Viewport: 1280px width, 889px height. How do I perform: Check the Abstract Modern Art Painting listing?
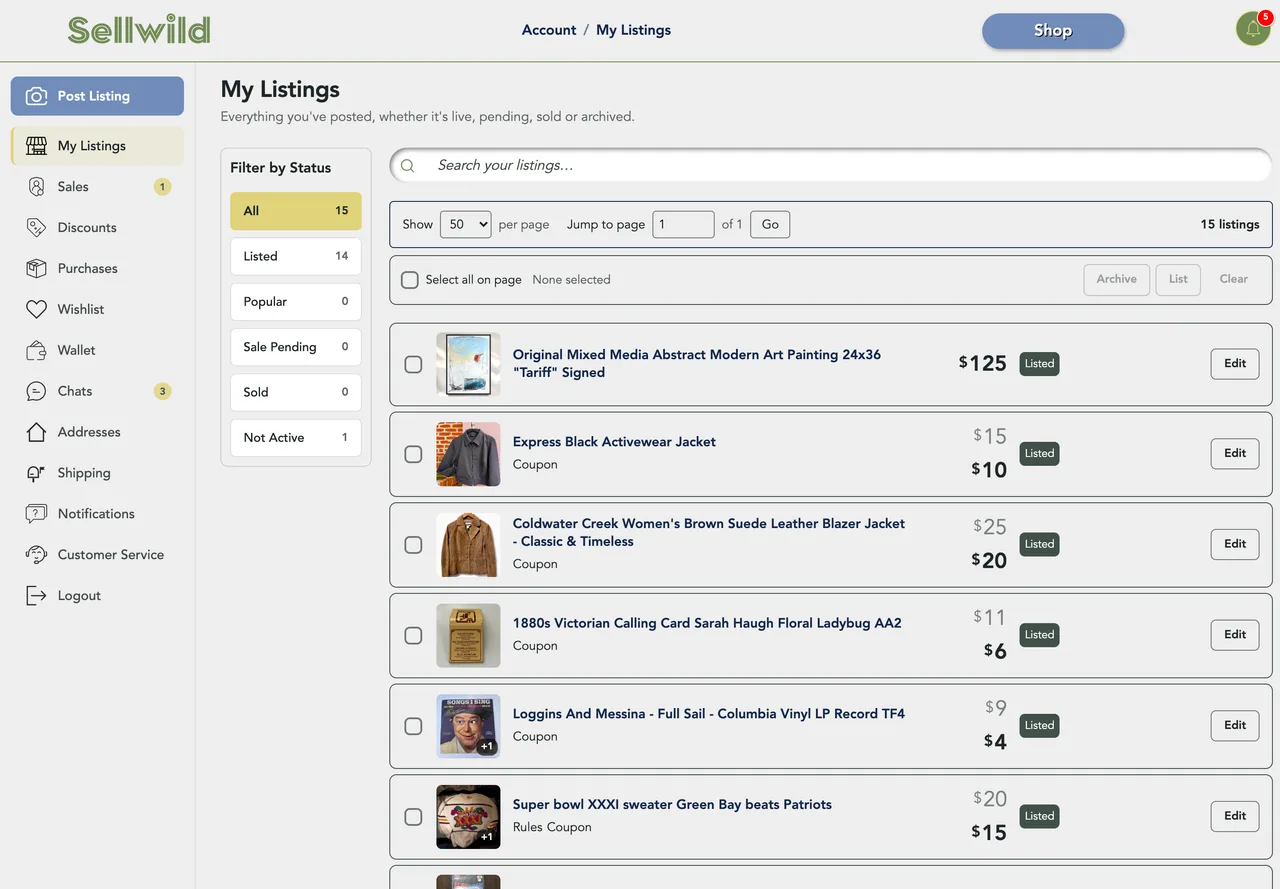413,365
